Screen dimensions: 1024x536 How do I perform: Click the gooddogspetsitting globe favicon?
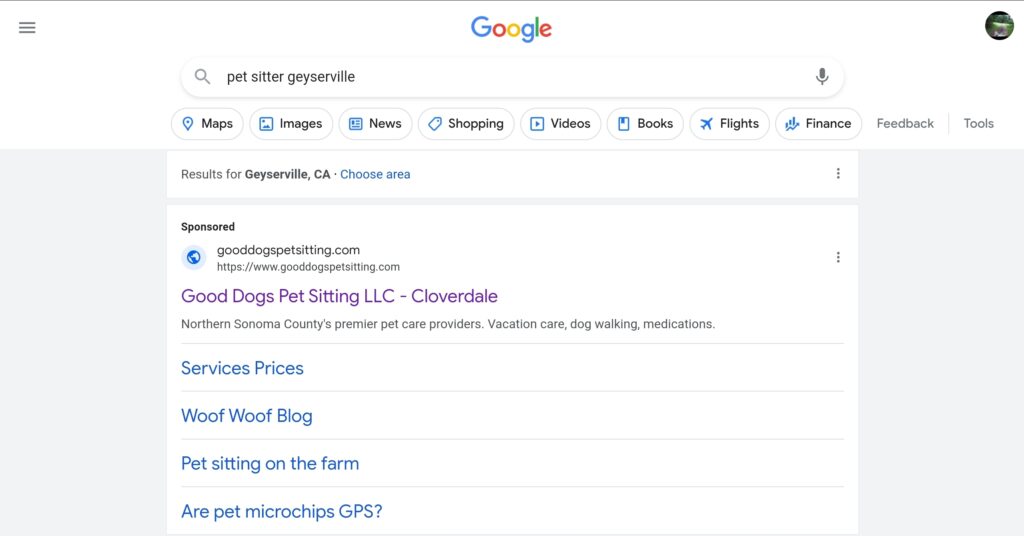pyautogui.click(x=193, y=257)
